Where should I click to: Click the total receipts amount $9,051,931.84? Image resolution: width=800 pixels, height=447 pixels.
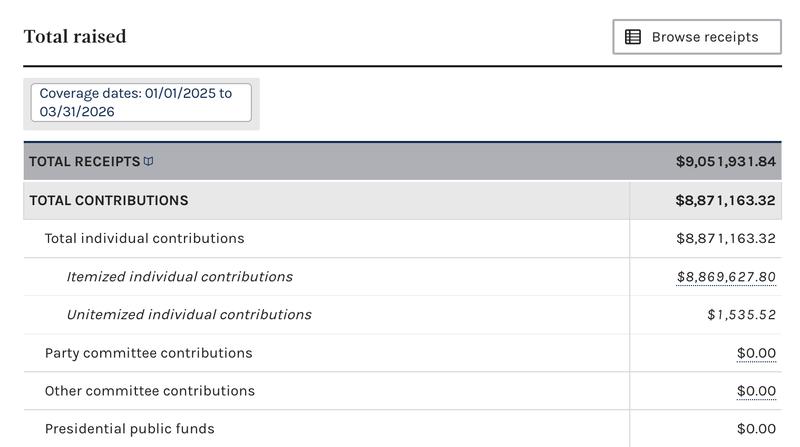726,162
